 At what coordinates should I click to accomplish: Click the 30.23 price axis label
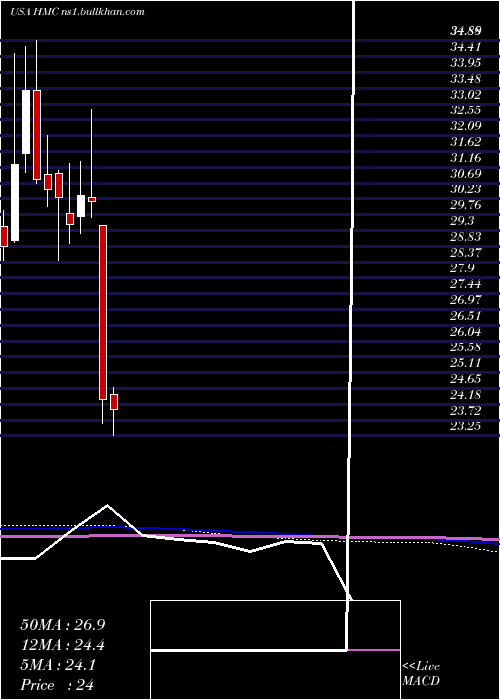466,189
